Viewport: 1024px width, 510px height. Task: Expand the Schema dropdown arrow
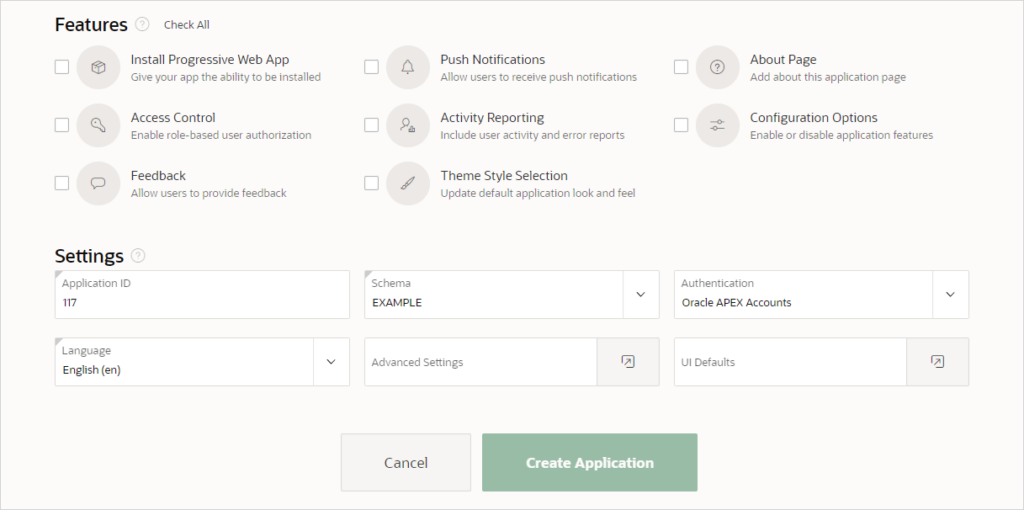pos(641,295)
